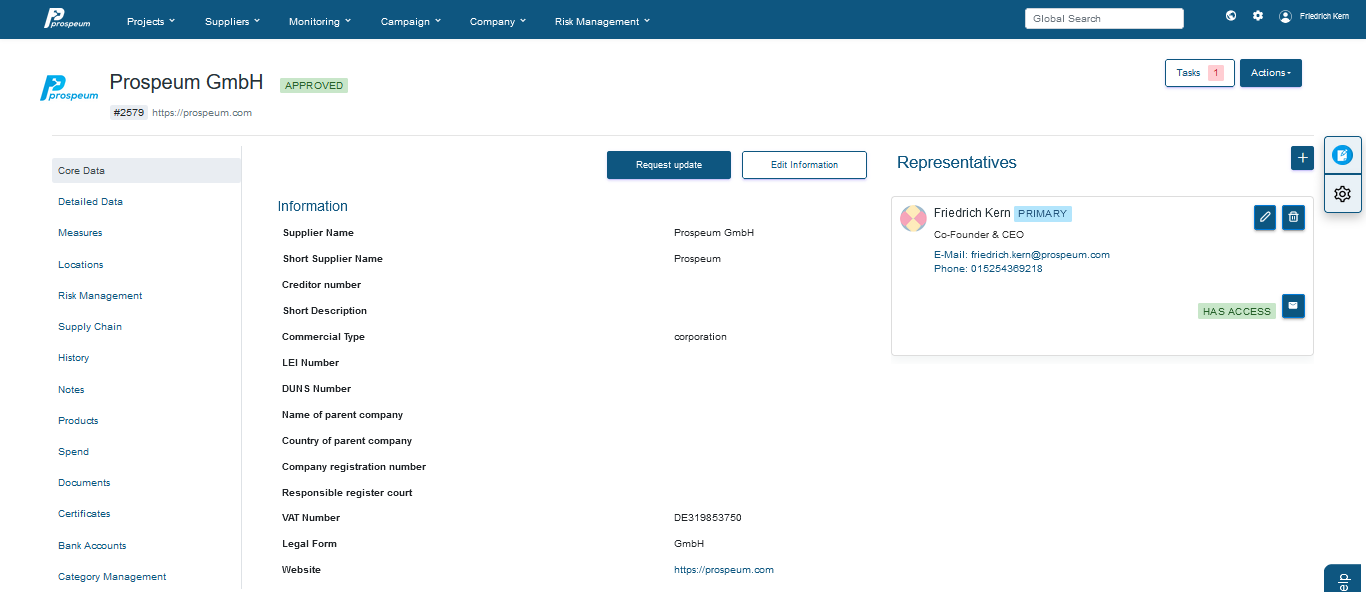Delete the Friedrich Kern representative via trash icon
1366x592 pixels.
[x=1293, y=217]
